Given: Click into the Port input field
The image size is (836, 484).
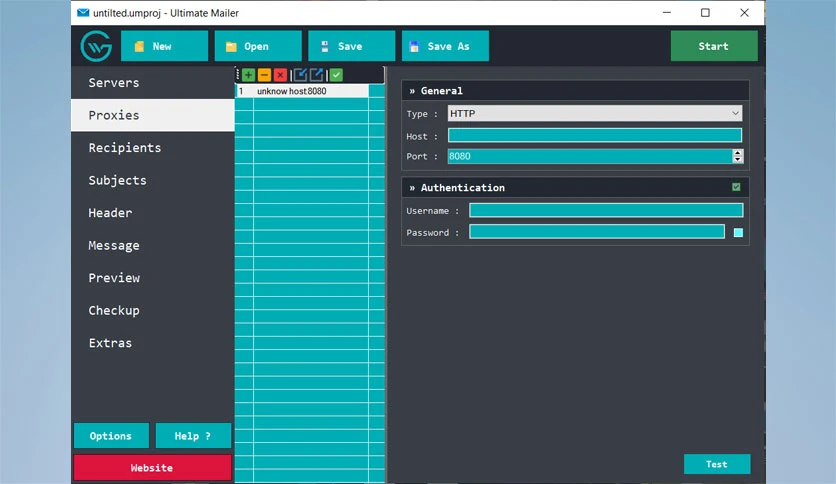Looking at the screenshot, I should [x=590, y=156].
